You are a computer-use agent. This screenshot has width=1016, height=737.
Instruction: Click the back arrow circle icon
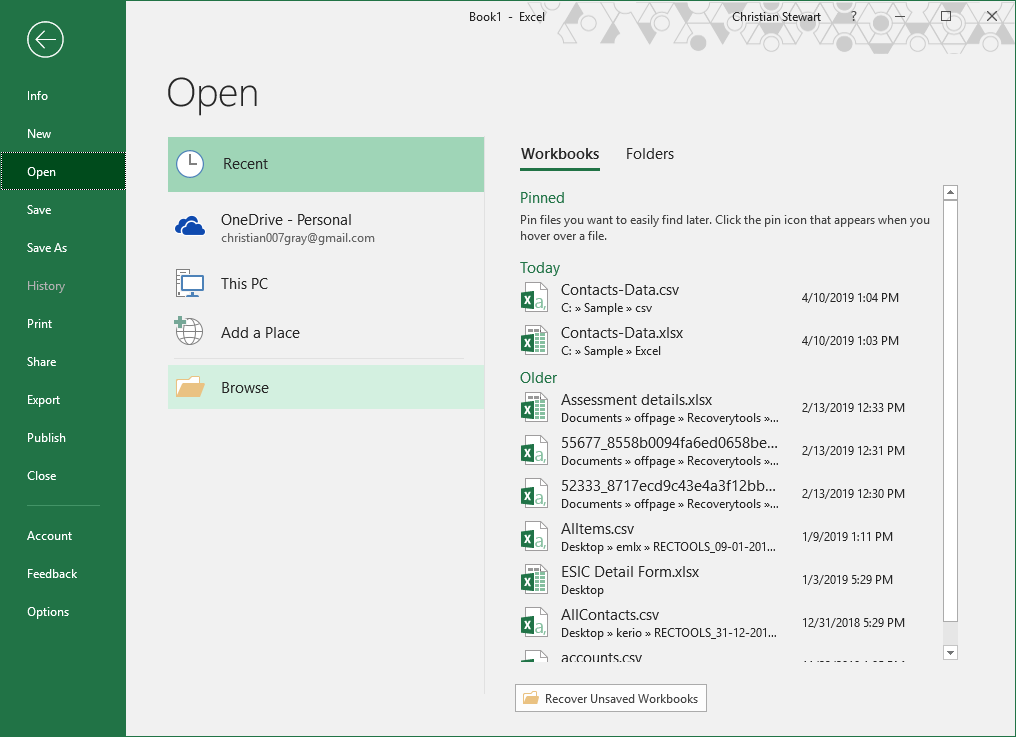pyautogui.click(x=45, y=40)
